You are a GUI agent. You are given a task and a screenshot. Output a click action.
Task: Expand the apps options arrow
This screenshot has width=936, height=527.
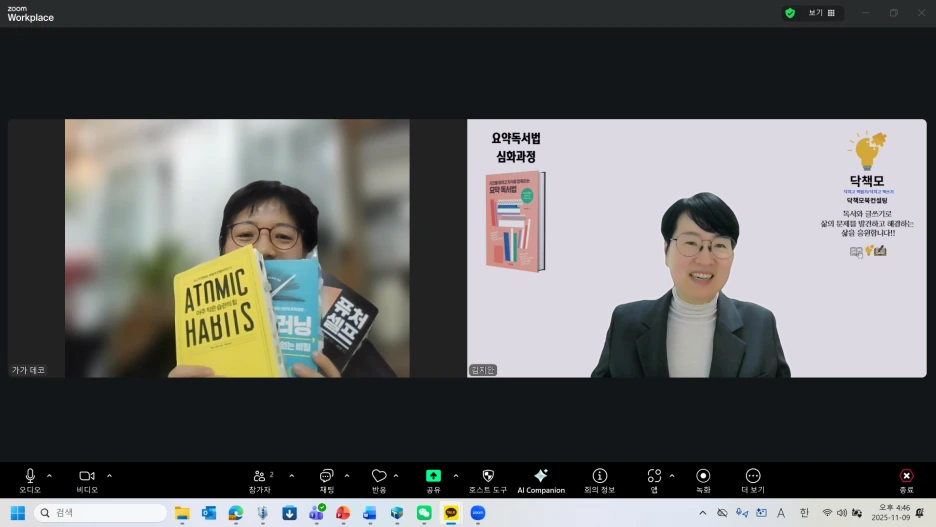(x=672, y=476)
